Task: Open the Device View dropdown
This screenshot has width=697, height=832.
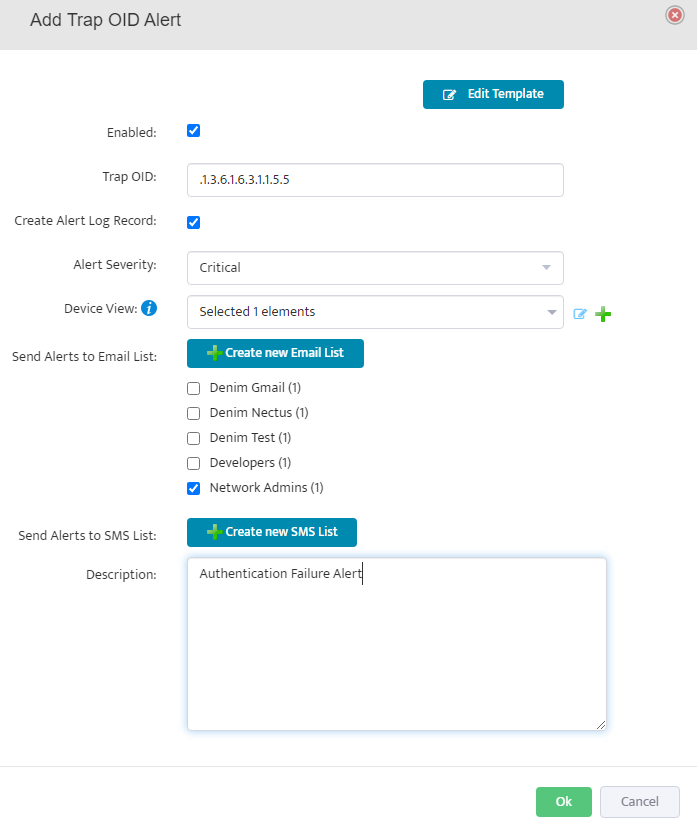Action: [x=375, y=312]
